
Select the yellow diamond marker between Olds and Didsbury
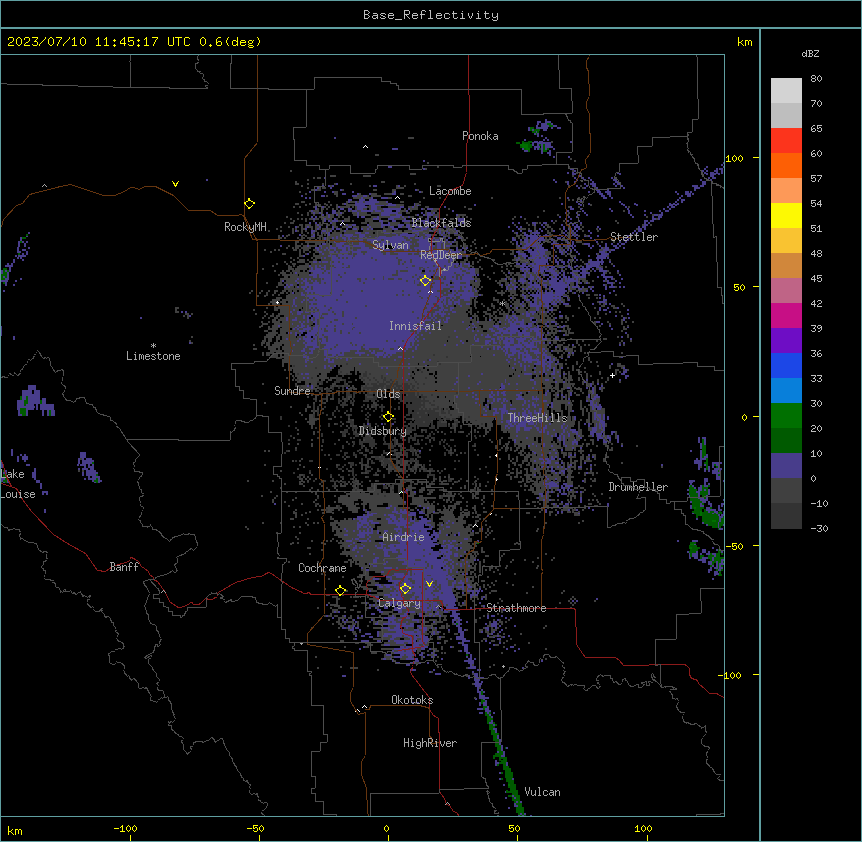click(389, 417)
